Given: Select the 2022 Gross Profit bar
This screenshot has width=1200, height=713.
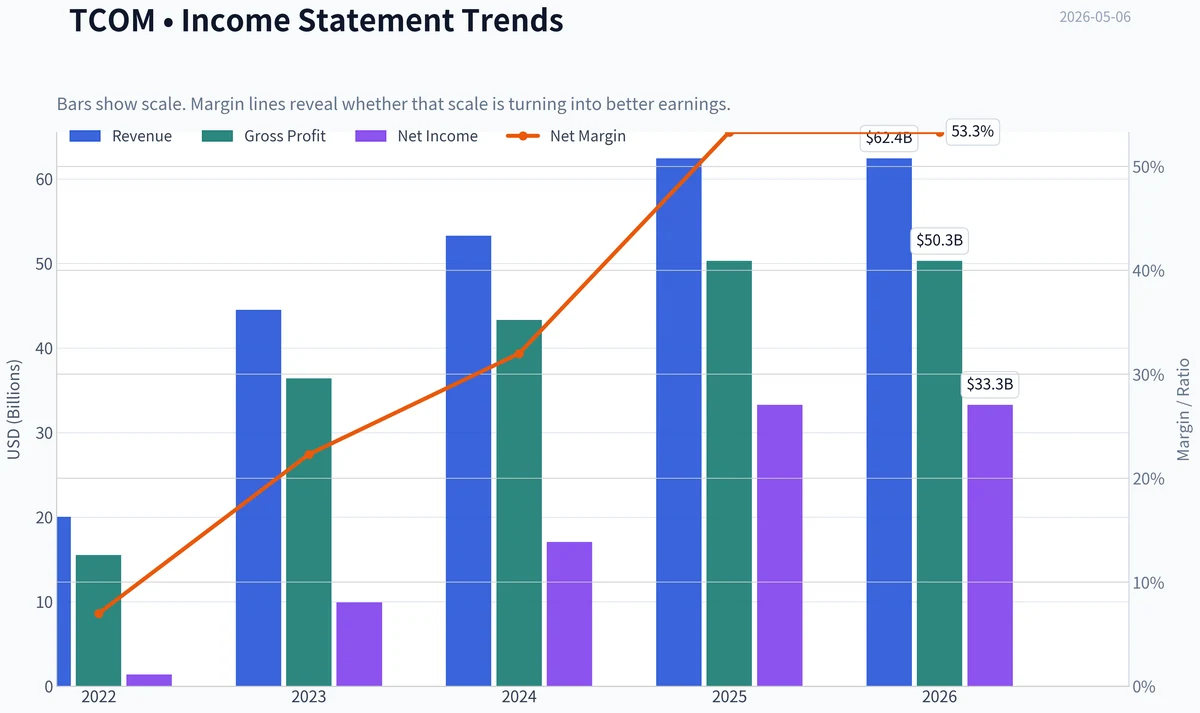Looking at the screenshot, I should tap(99, 620).
